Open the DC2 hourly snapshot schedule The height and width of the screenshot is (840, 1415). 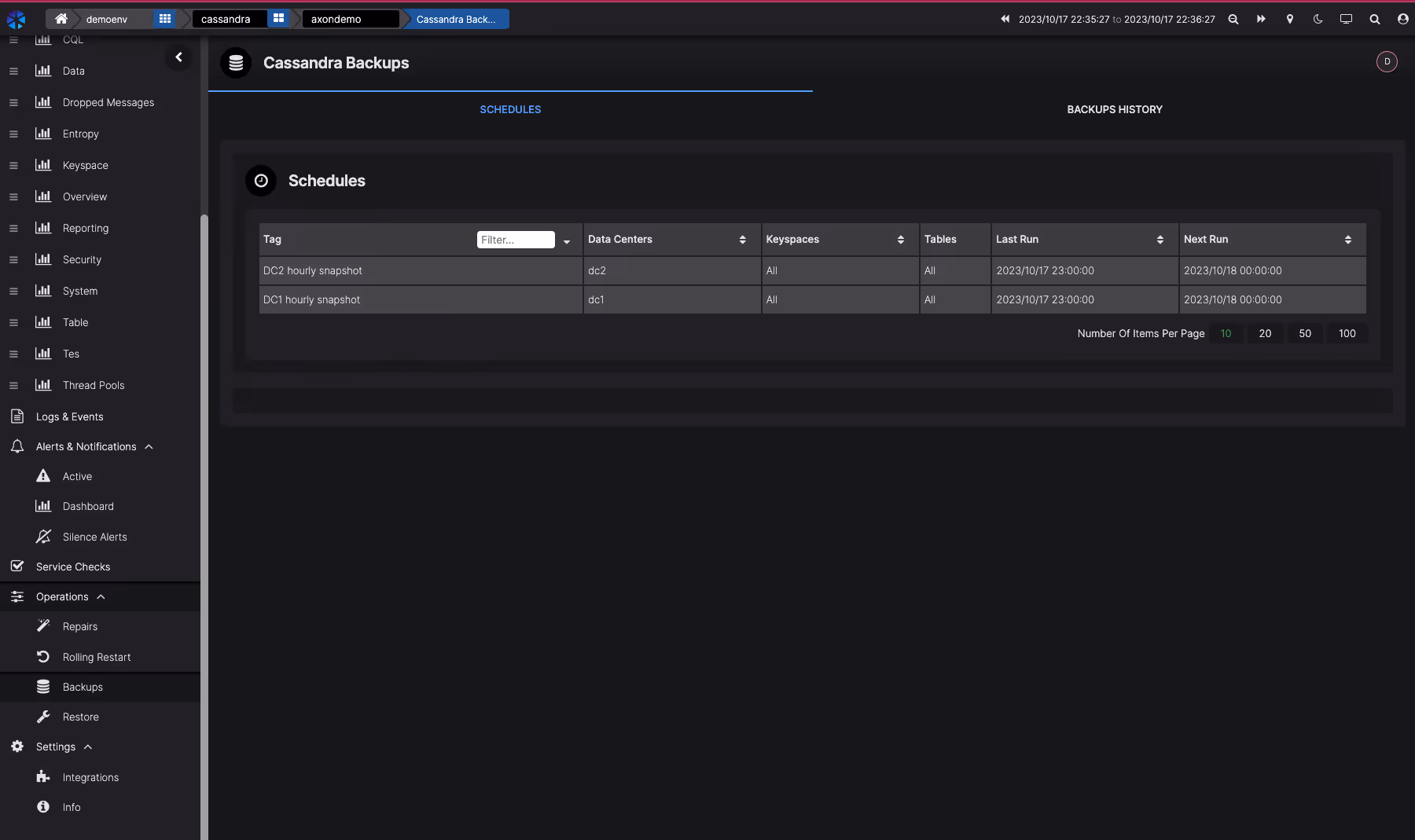(x=313, y=270)
